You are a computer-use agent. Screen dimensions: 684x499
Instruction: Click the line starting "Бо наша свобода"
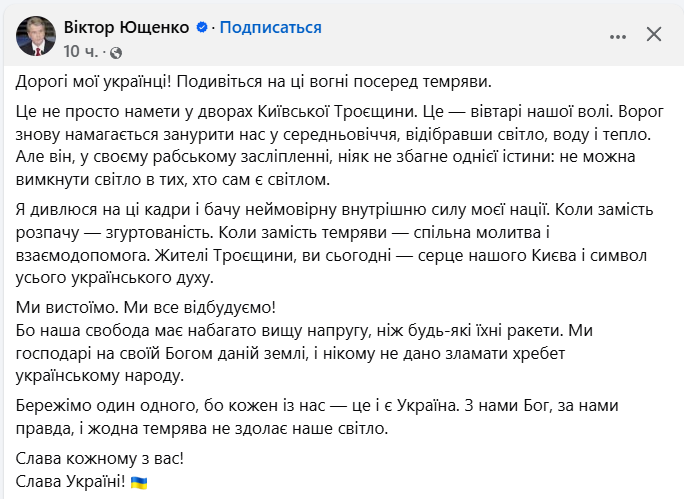click(x=300, y=328)
